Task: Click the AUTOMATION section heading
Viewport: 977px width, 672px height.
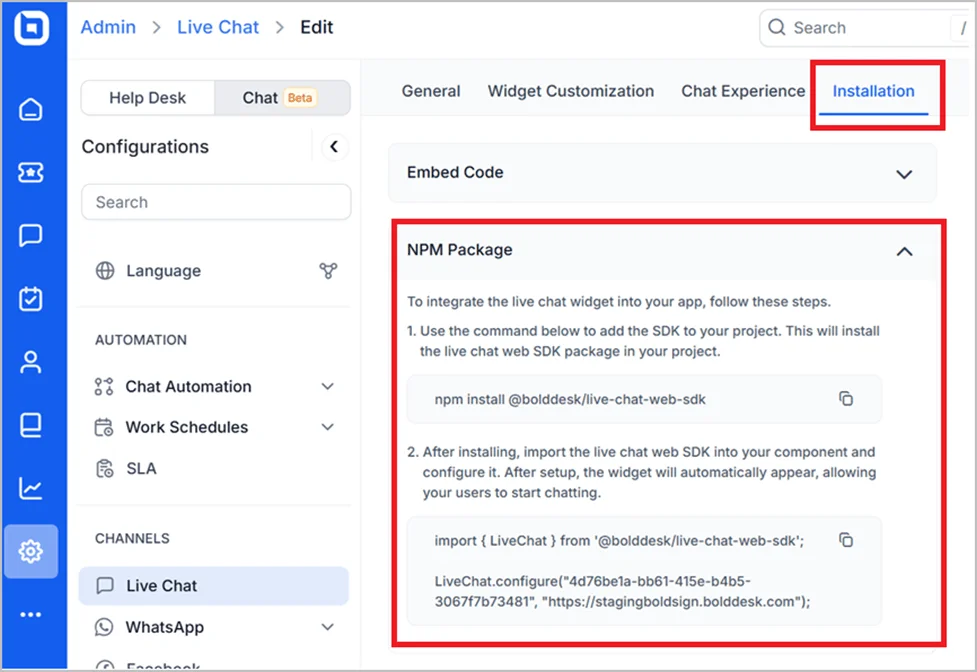Action: tap(141, 340)
